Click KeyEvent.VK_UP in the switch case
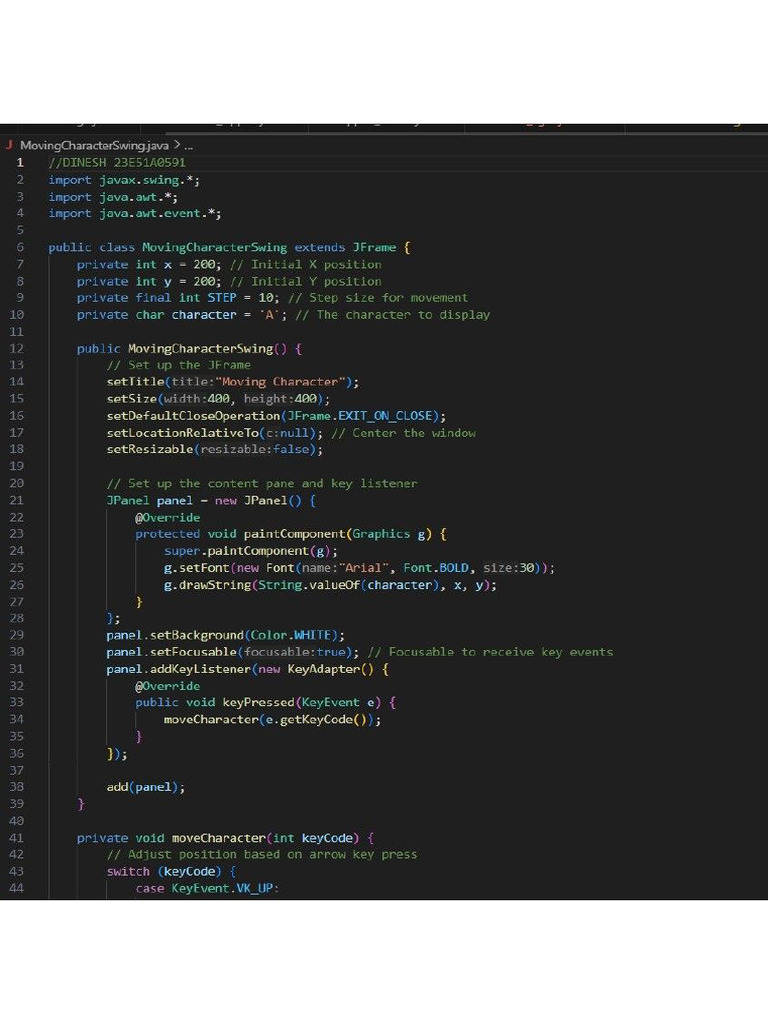This screenshot has width=768, height=1024. coord(225,888)
